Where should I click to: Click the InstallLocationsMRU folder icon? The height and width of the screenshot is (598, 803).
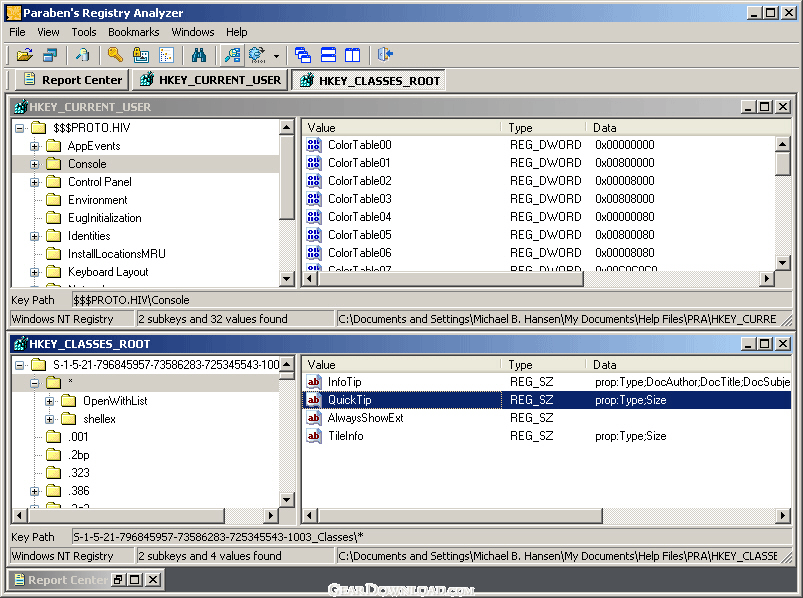[x=54, y=253]
